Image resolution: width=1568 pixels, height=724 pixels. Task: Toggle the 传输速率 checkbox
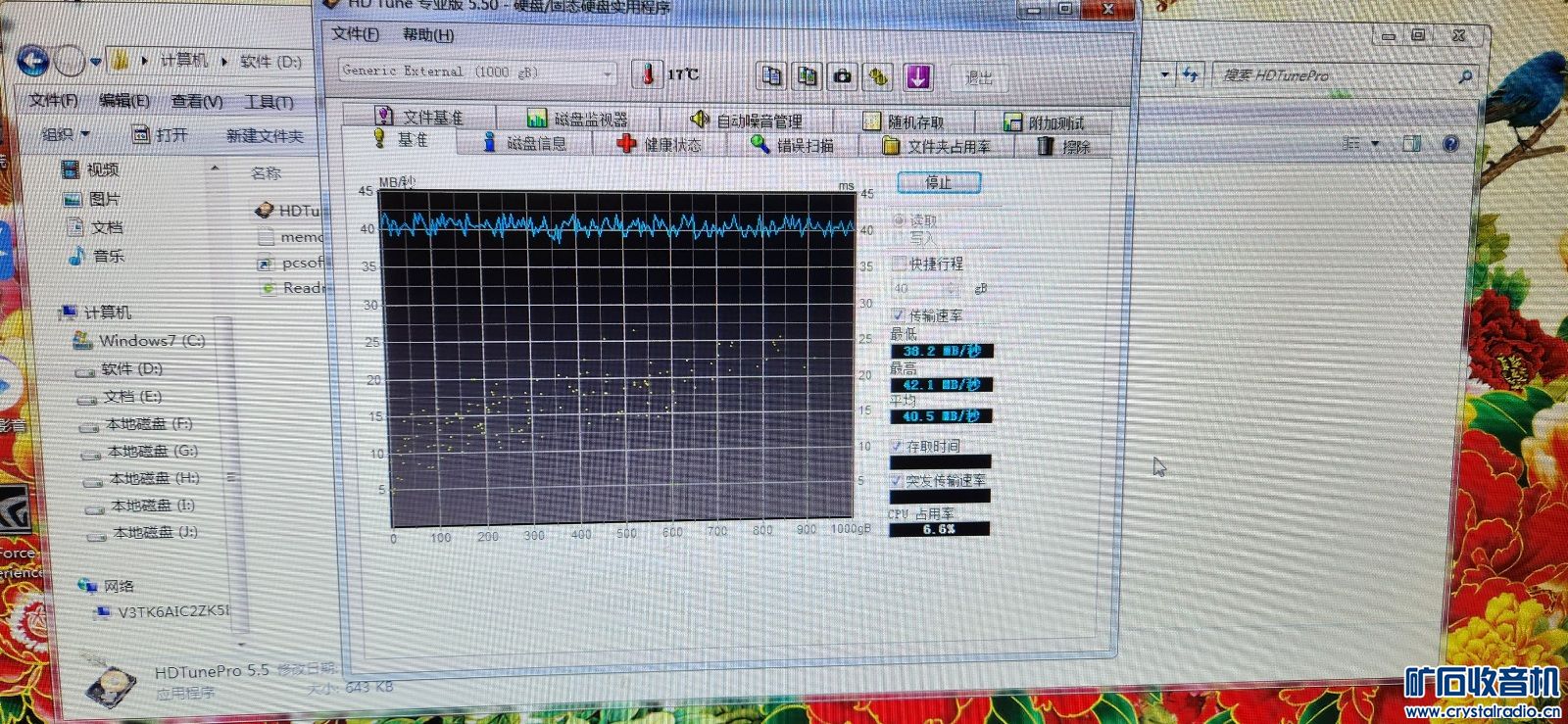coord(899,315)
